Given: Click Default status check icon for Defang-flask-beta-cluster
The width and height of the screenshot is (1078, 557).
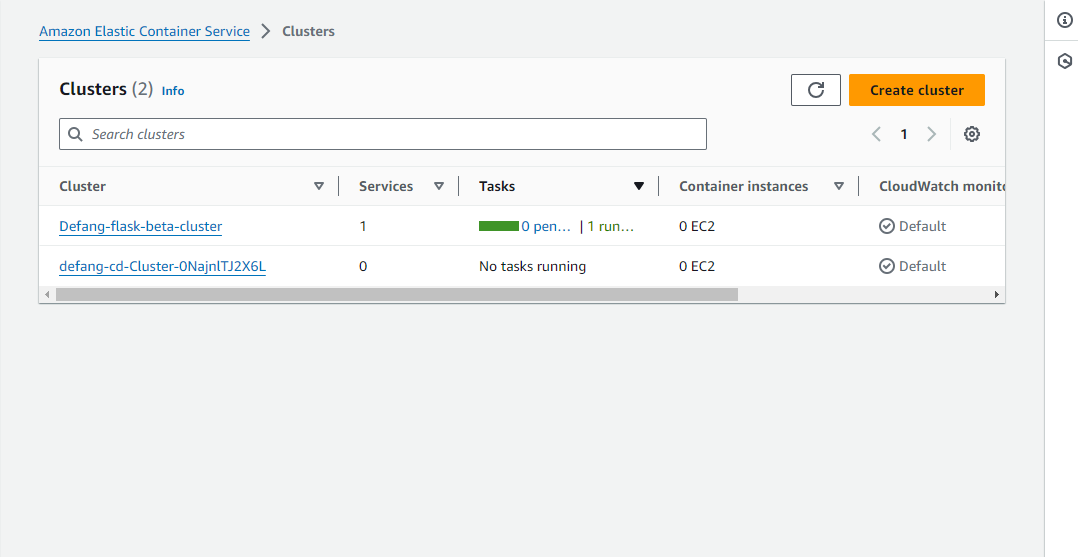Looking at the screenshot, I should (x=887, y=226).
